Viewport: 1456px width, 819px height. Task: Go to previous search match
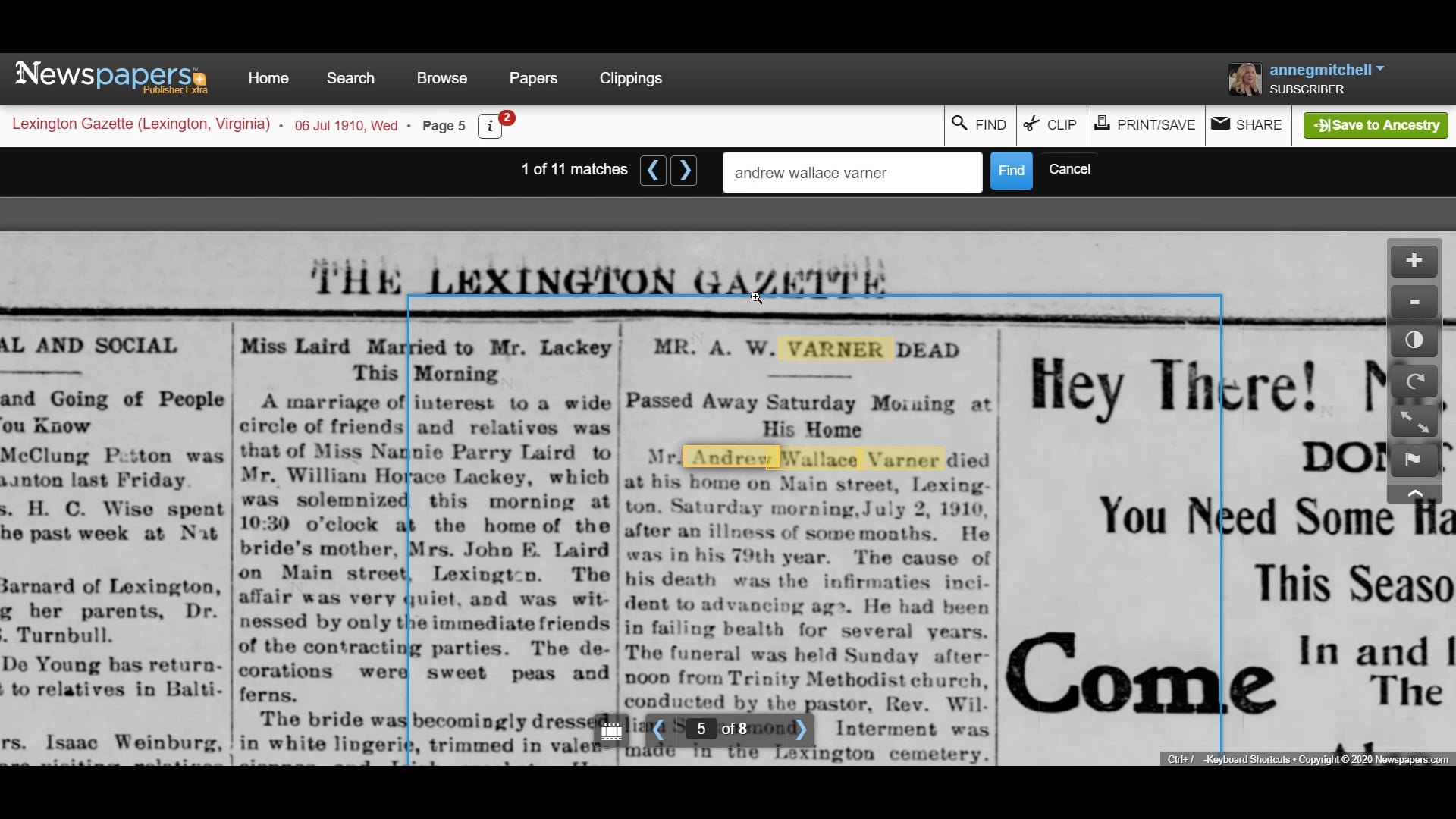click(x=653, y=170)
